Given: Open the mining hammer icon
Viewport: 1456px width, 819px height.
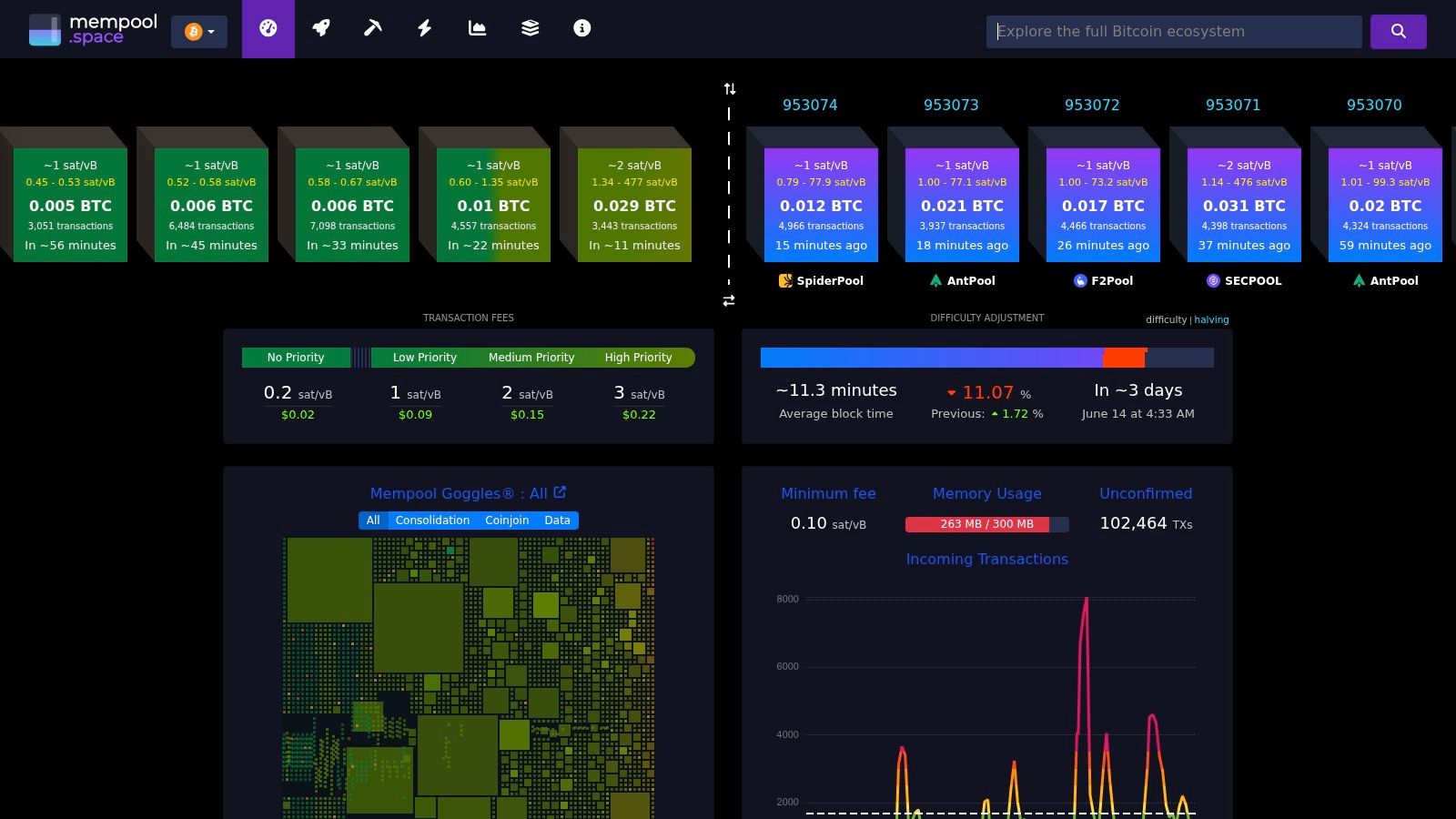Looking at the screenshot, I should (372, 28).
